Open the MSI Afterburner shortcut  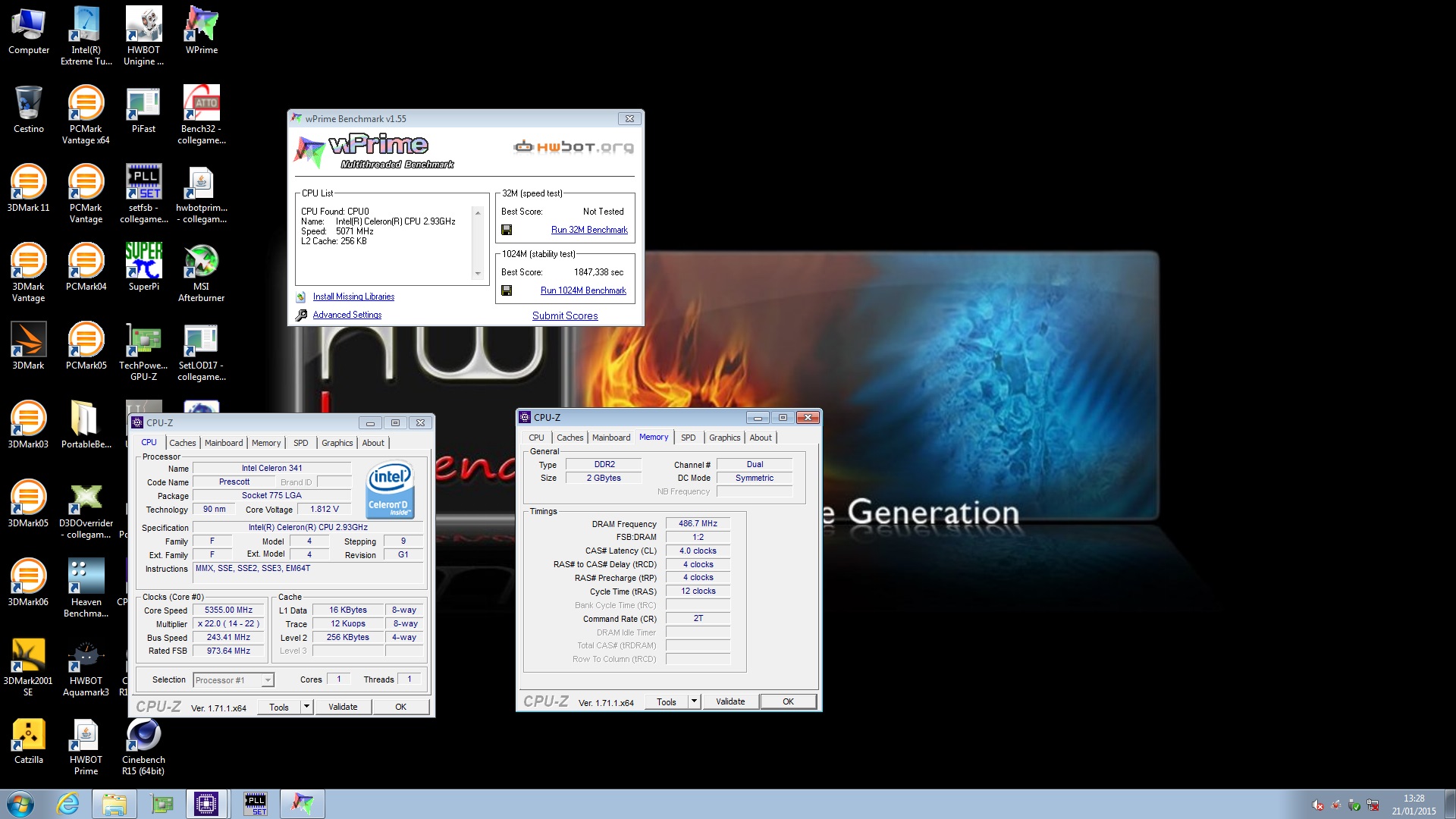[201, 271]
